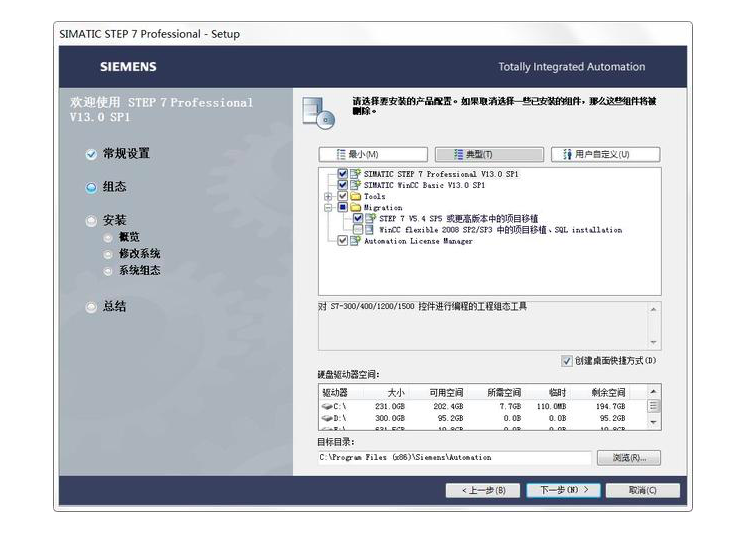Select STEP 7 V5.4 SP5 或更高版本中的项目移植 label
This screenshot has height=533, width=742.
[x=459, y=219]
